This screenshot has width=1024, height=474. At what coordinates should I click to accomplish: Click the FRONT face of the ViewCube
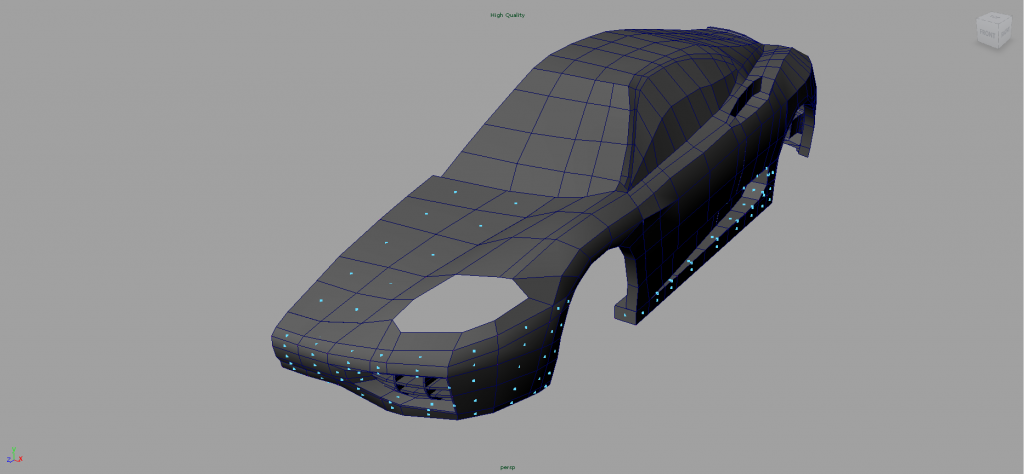click(x=986, y=35)
